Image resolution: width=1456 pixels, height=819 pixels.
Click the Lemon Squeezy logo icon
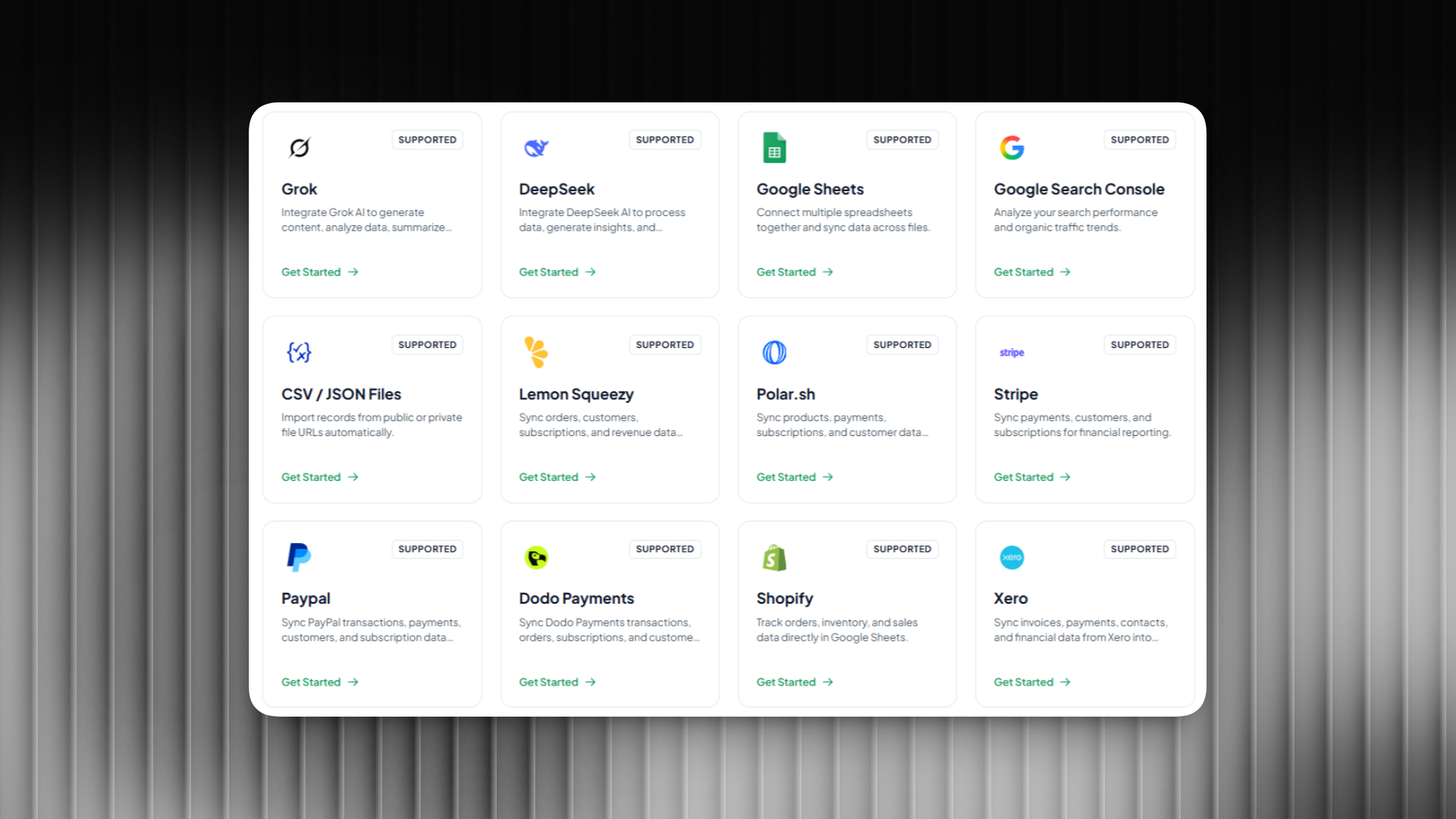point(536,352)
